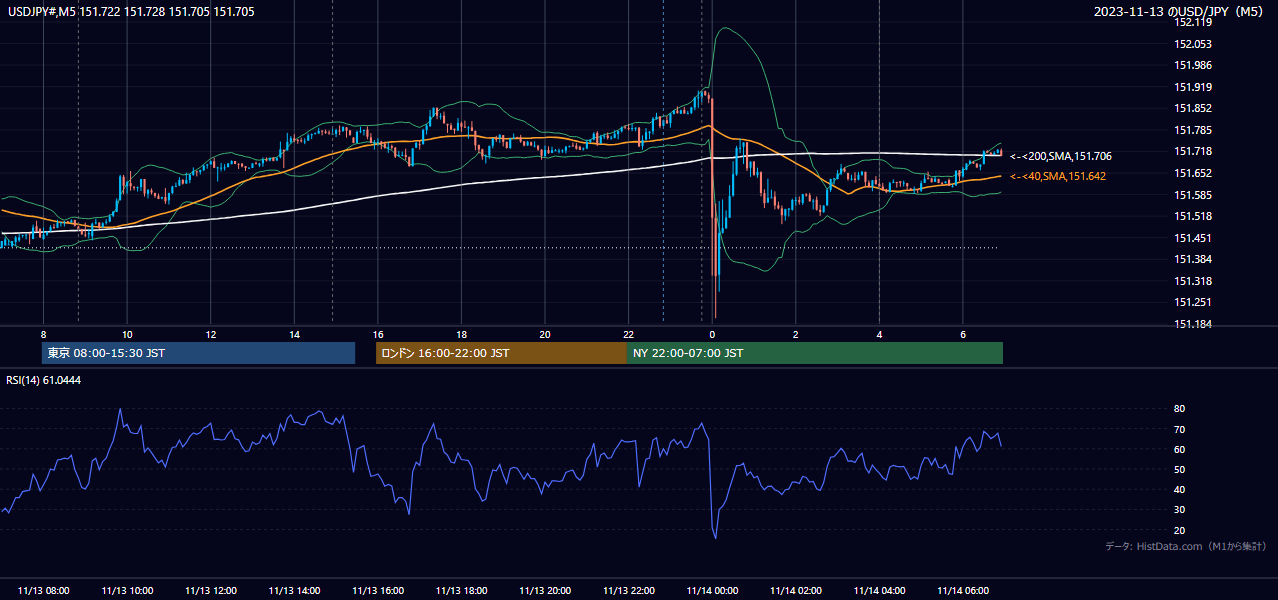Screen dimensions: 1278x600
Task: Click hour 14 on price chart time axis
Action: (x=294, y=334)
